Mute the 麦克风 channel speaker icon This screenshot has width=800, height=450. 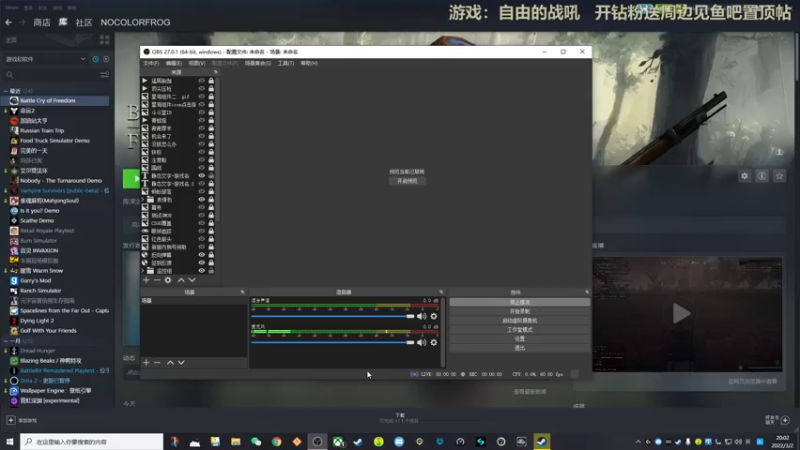pos(421,342)
